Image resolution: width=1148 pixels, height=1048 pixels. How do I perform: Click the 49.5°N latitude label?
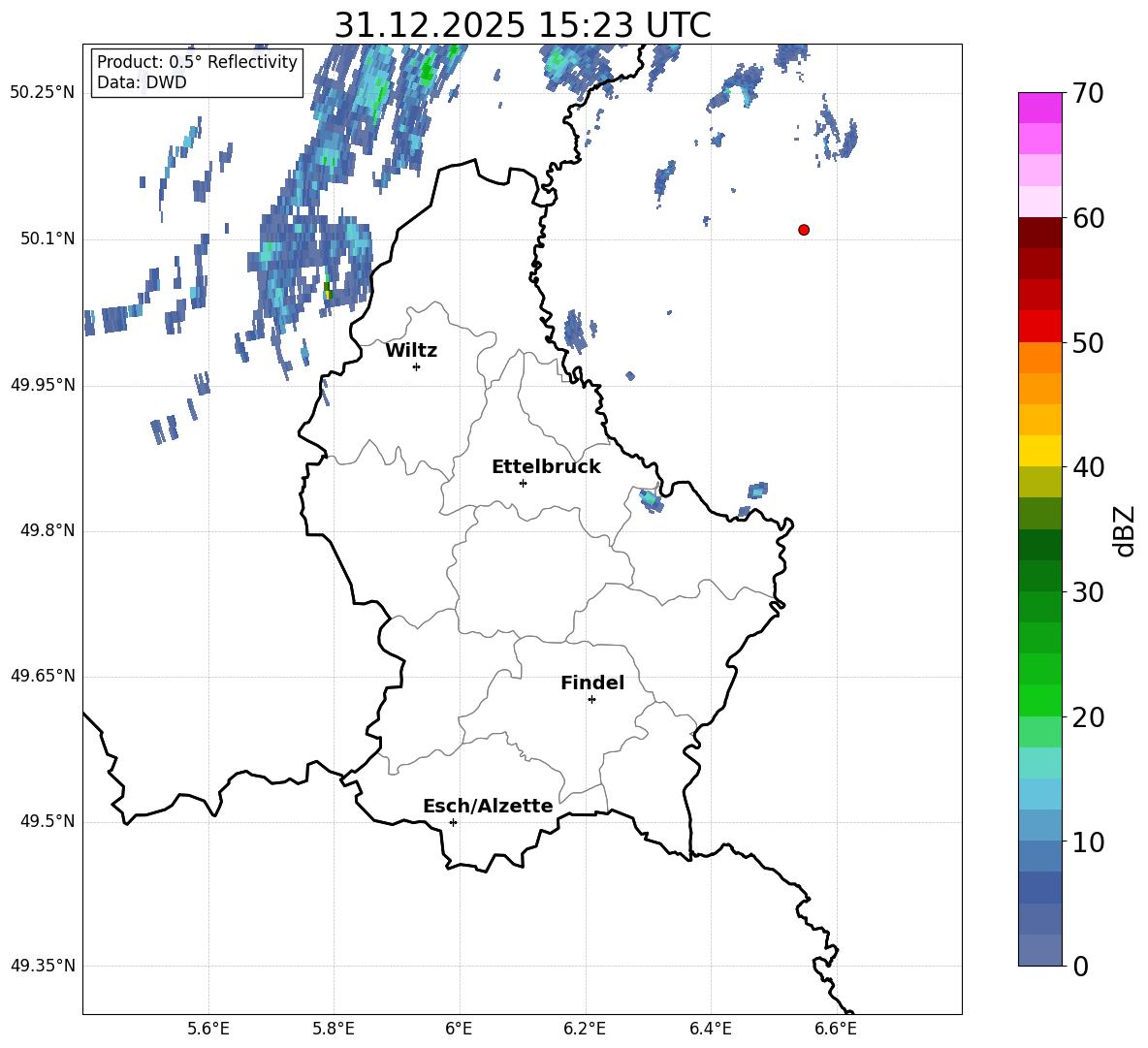coord(47,821)
